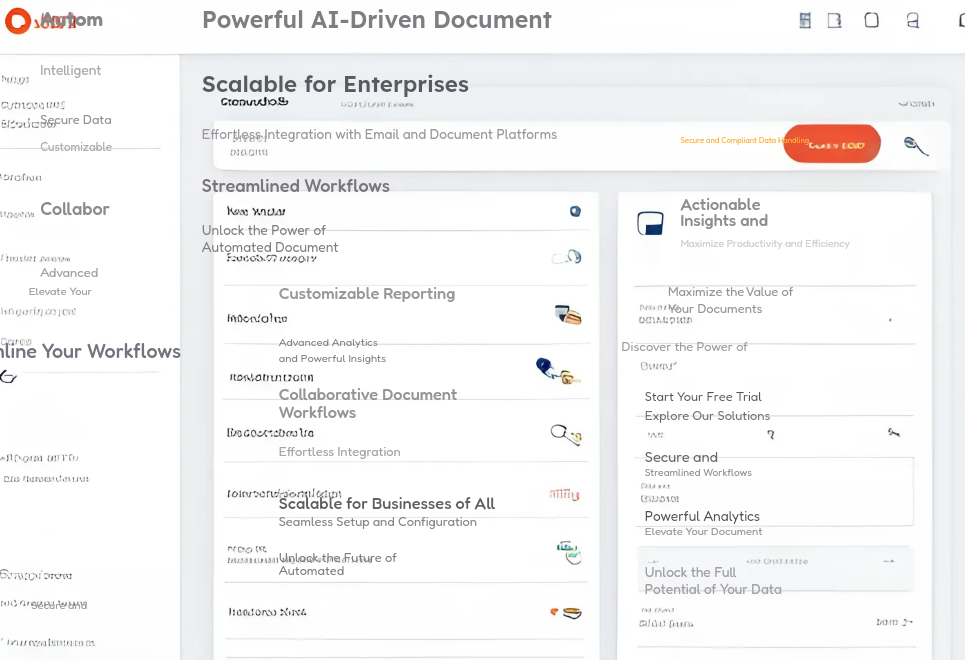Viewport: 965px width, 660px height.
Task: Click the grid view icon in the header
Action: tap(805, 19)
